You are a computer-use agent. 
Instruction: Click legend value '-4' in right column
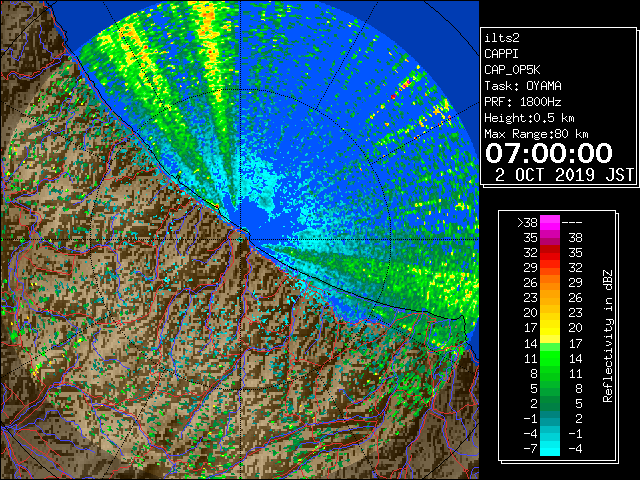(575, 448)
